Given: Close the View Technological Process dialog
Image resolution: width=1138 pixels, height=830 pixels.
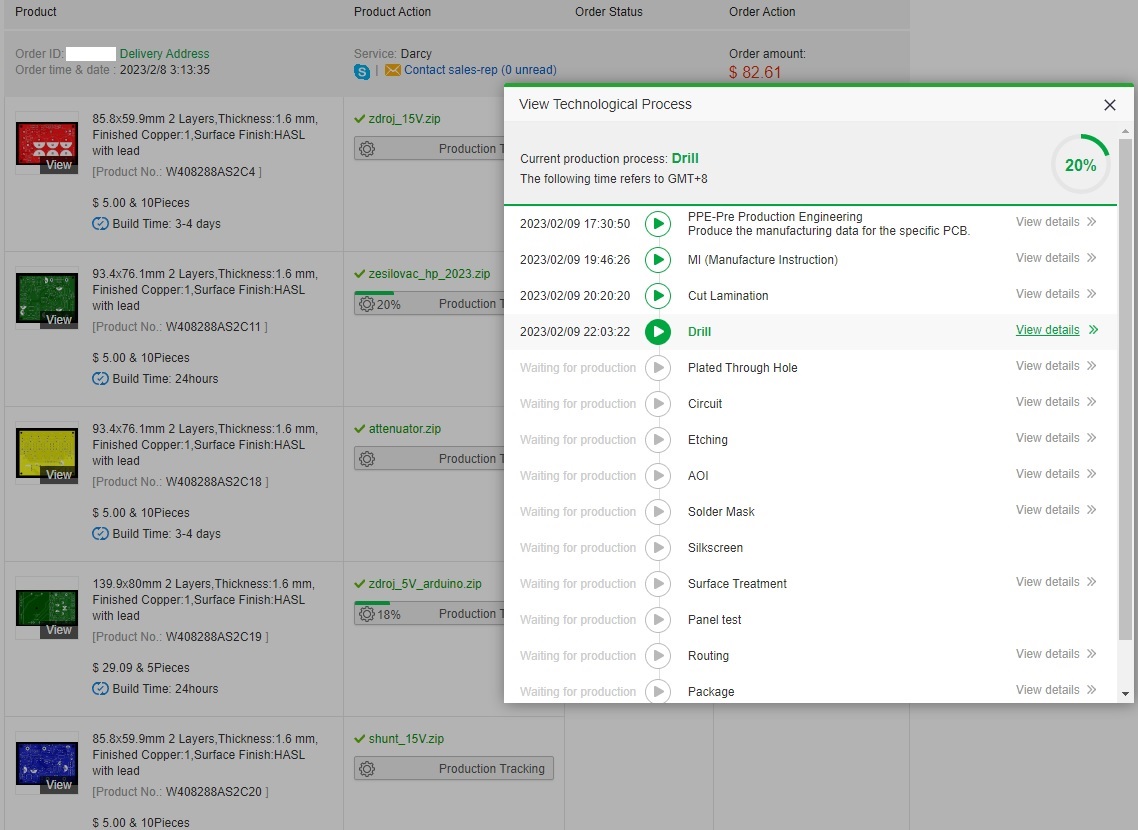Looking at the screenshot, I should click(1110, 105).
